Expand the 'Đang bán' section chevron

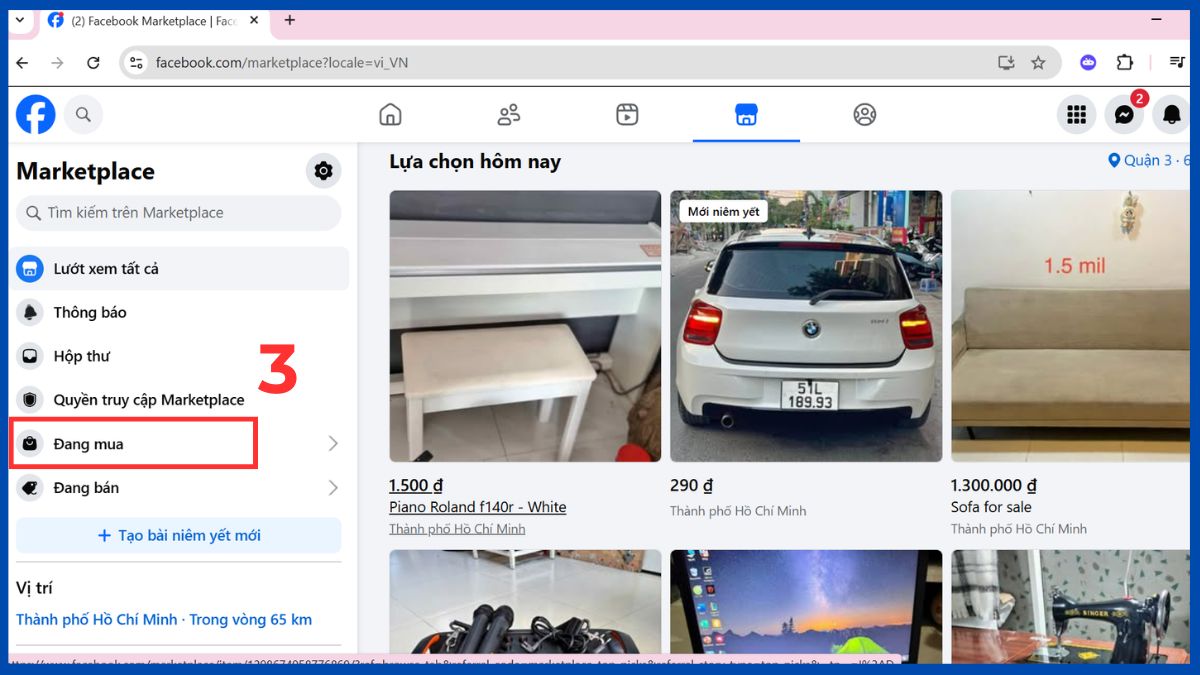pyautogui.click(x=333, y=488)
